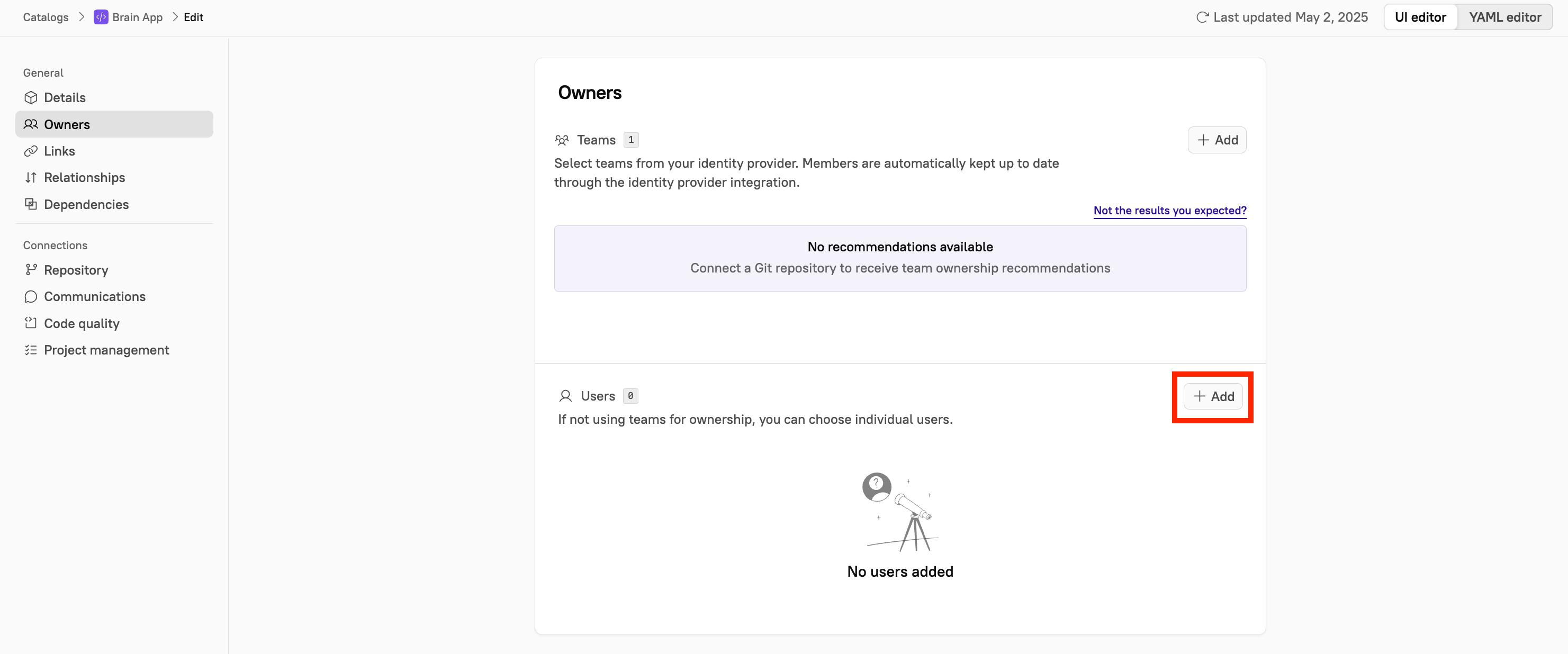Click the Teams group icon
Image resolution: width=1568 pixels, height=654 pixels.
[562, 140]
